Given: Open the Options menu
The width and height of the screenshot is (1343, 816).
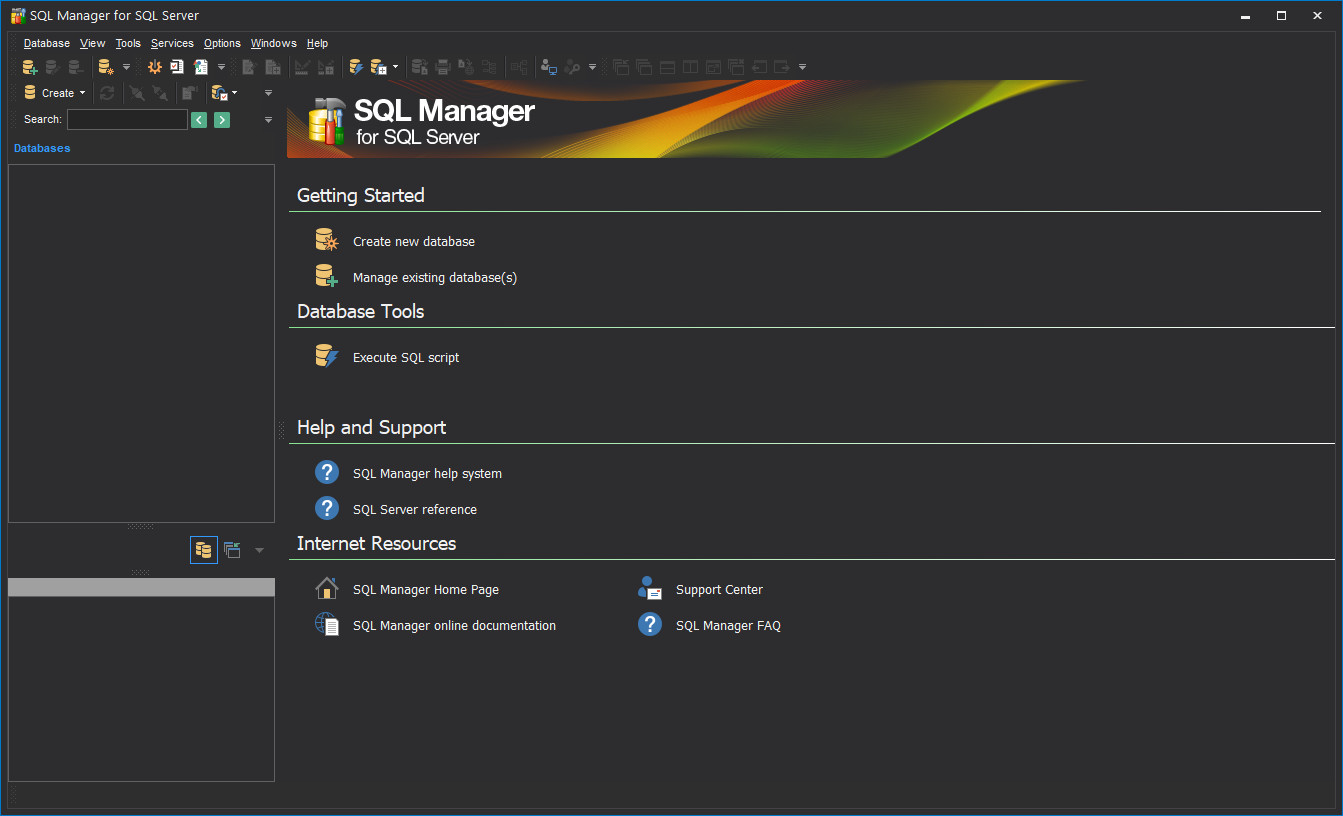Looking at the screenshot, I should click(x=222, y=43).
